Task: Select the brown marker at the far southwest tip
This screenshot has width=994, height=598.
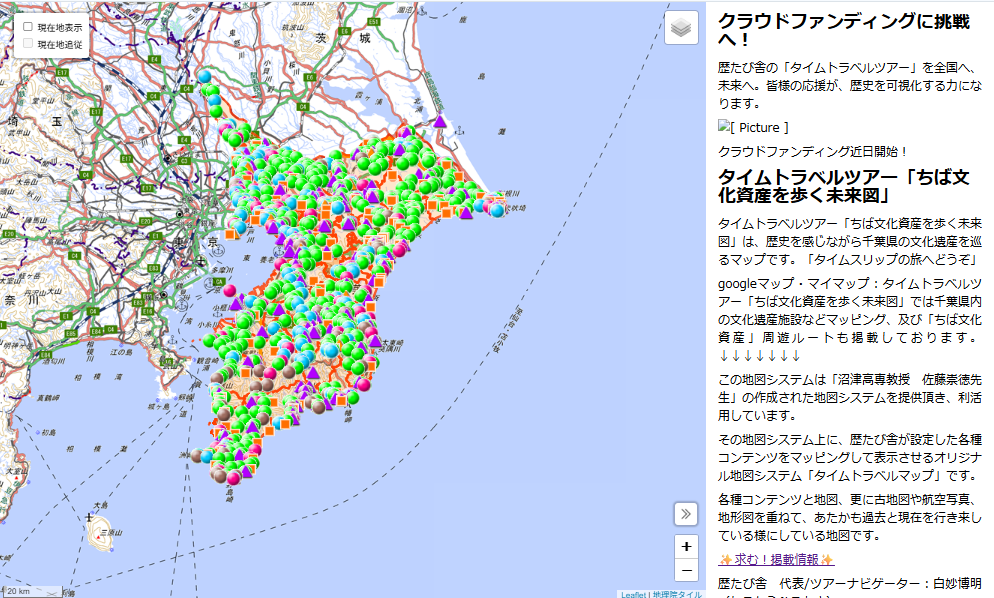Action: pyautogui.click(x=197, y=456)
